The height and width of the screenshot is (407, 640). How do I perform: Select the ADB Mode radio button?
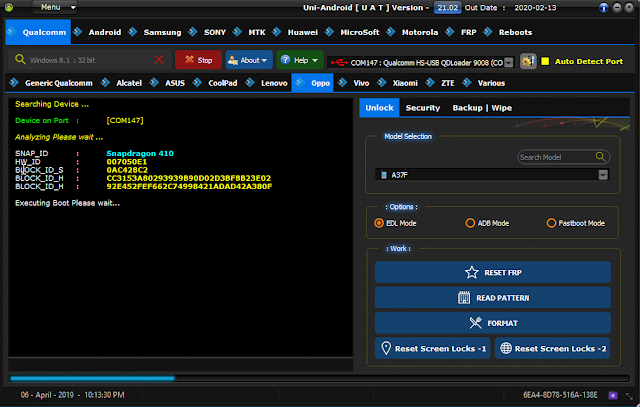(x=470, y=223)
